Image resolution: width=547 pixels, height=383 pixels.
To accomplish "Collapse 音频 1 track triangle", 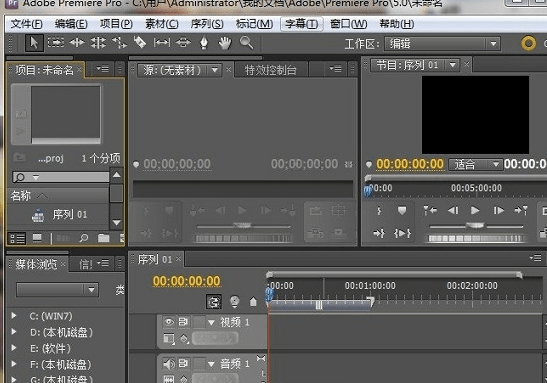I will point(211,365).
